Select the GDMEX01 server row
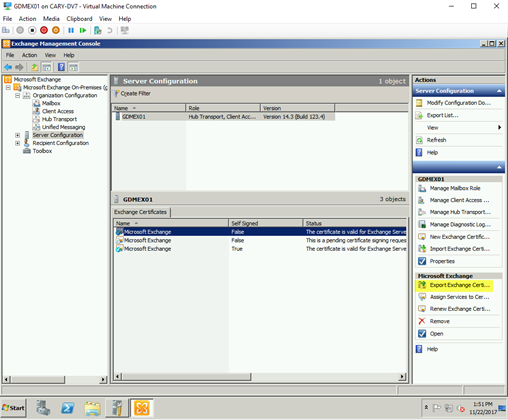Viewport: 508px width, 420px height. click(223, 117)
